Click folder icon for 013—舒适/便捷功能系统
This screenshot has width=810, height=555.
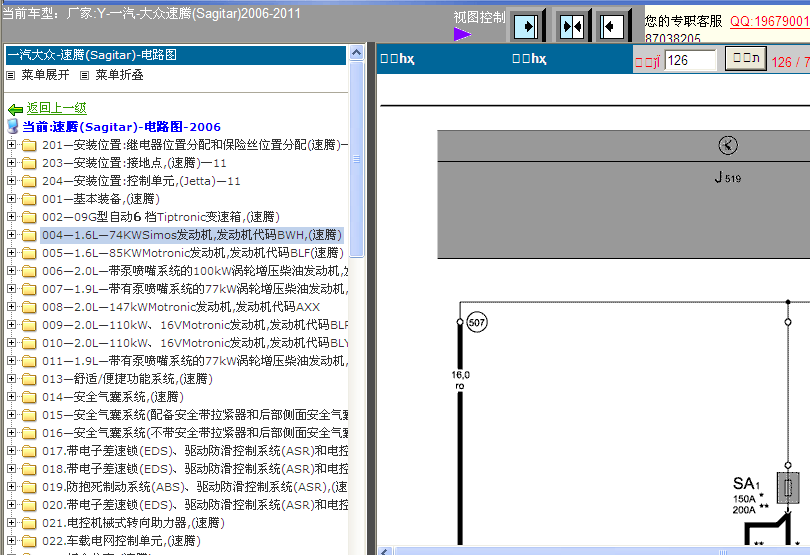(x=29, y=379)
